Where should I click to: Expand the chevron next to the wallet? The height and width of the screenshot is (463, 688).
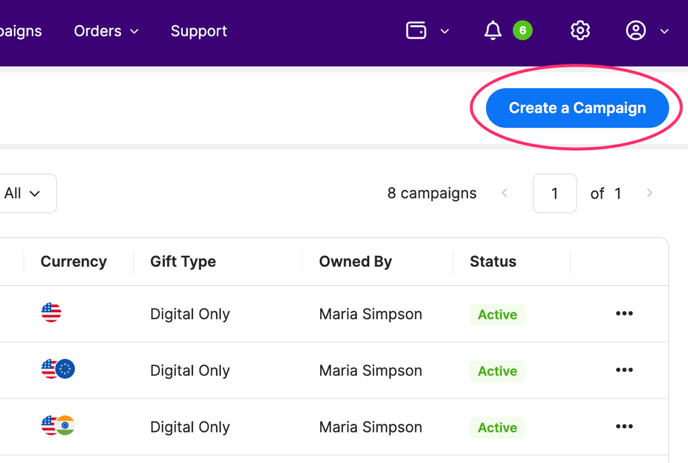445,32
